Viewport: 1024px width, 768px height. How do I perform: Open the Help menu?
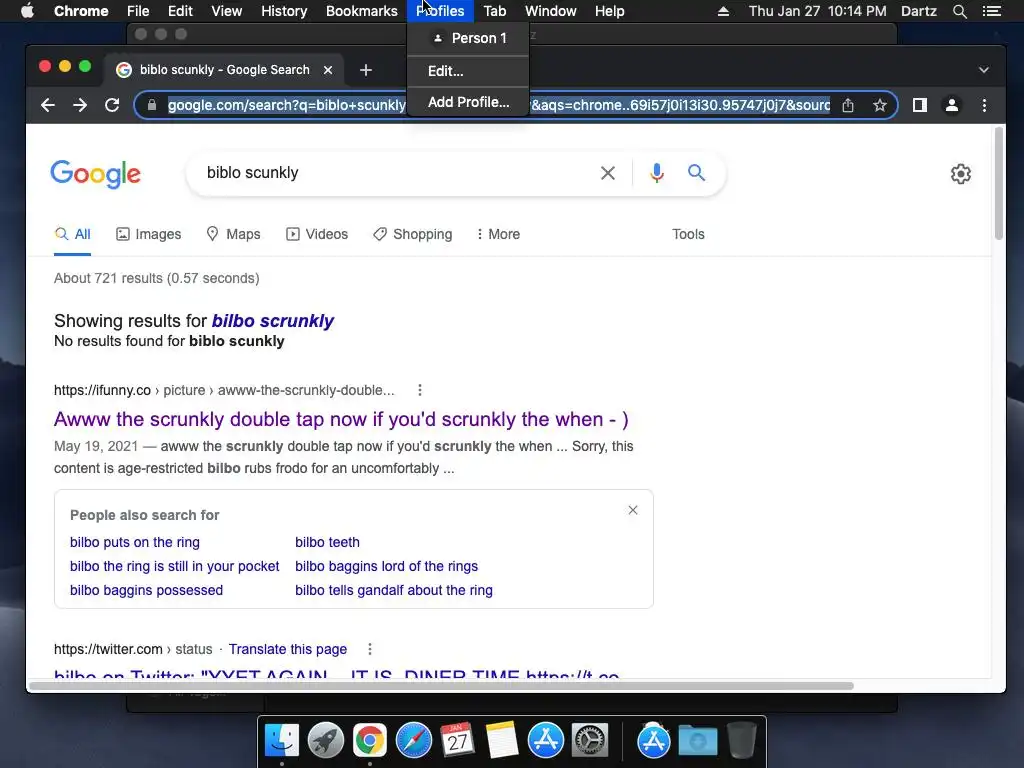point(609,11)
